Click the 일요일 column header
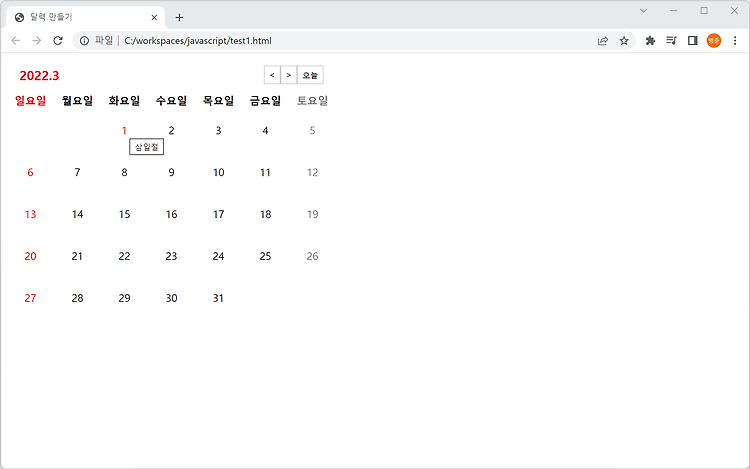 (31, 101)
